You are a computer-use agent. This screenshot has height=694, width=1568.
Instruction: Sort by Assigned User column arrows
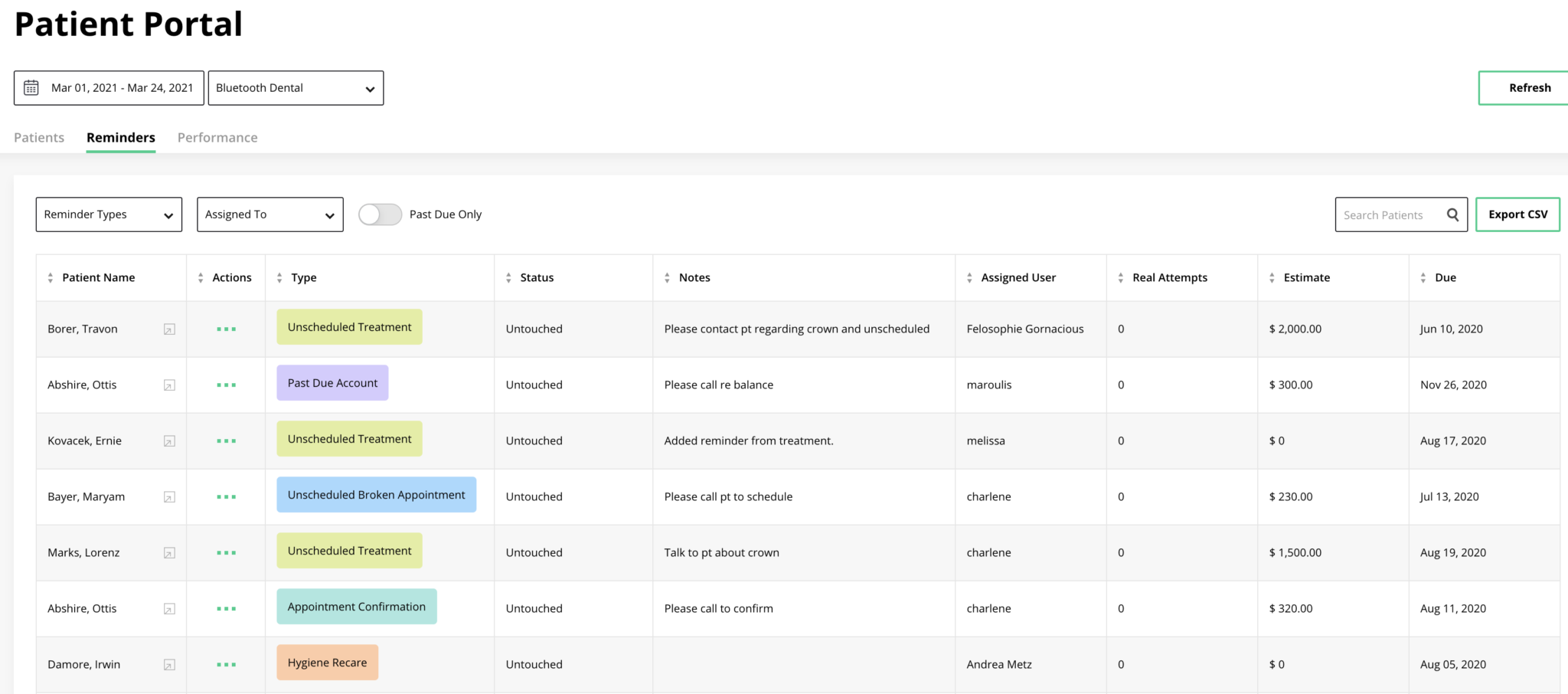pos(969,278)
